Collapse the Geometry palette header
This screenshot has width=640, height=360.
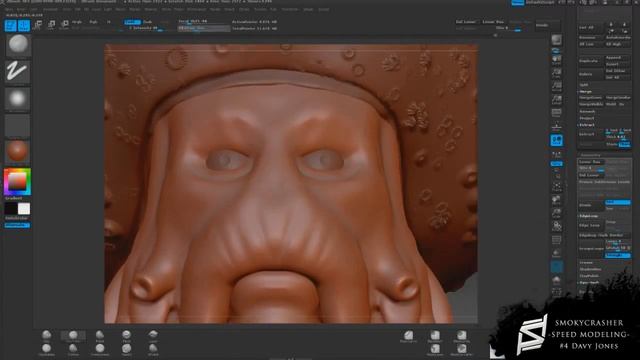point(591,155)
